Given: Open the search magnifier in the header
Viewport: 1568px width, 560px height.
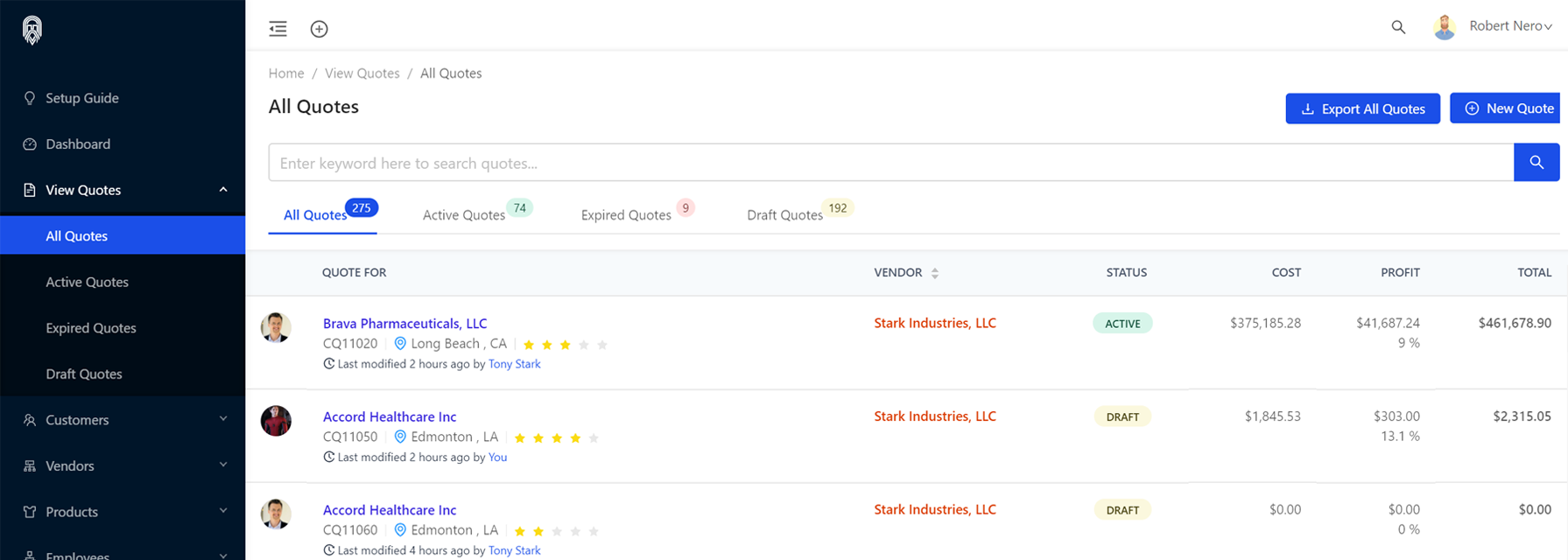Looking at the screenshot, I should [1398, 27].
